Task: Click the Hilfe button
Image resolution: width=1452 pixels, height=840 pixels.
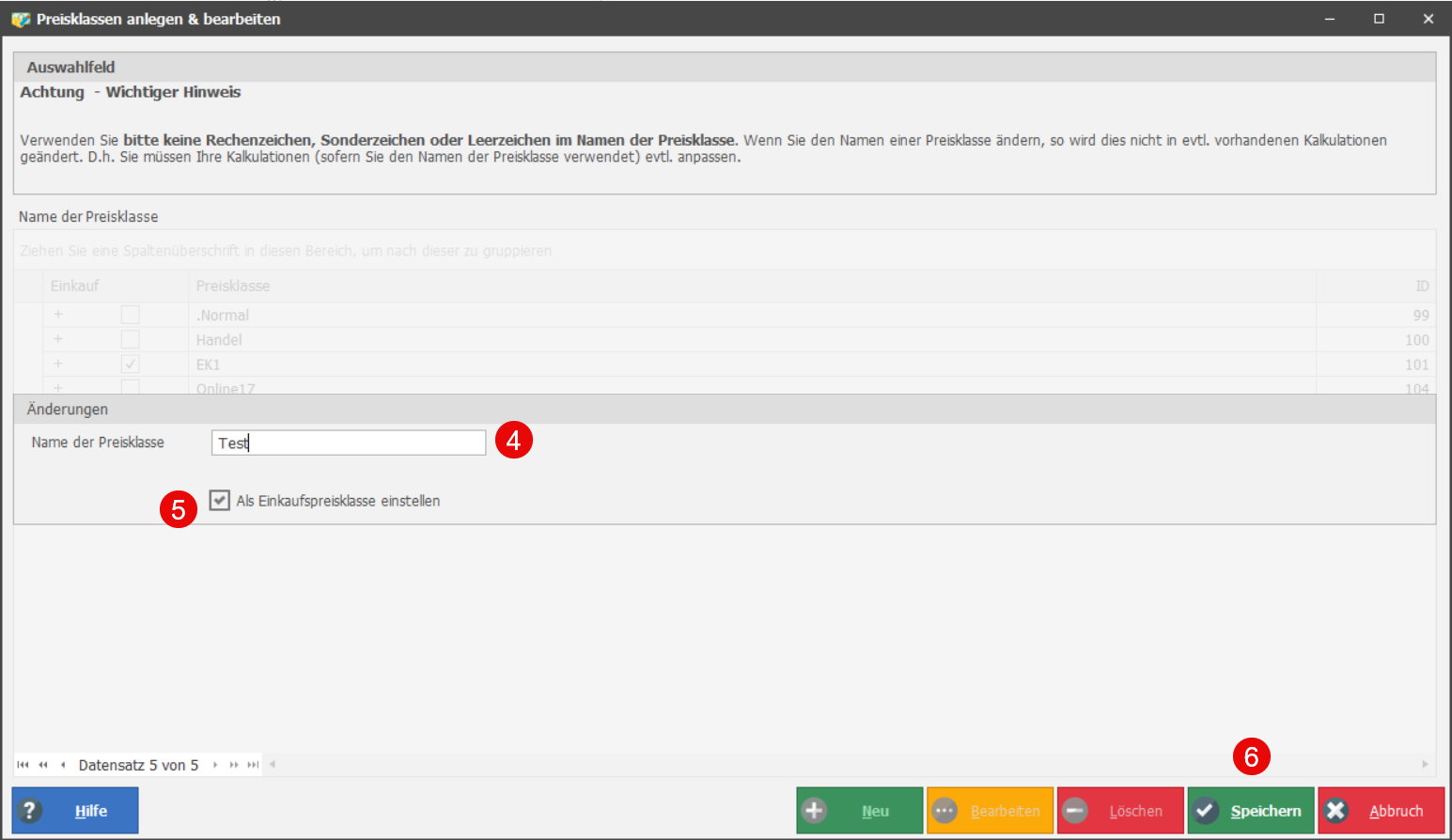Action: [x=75, y=810]
